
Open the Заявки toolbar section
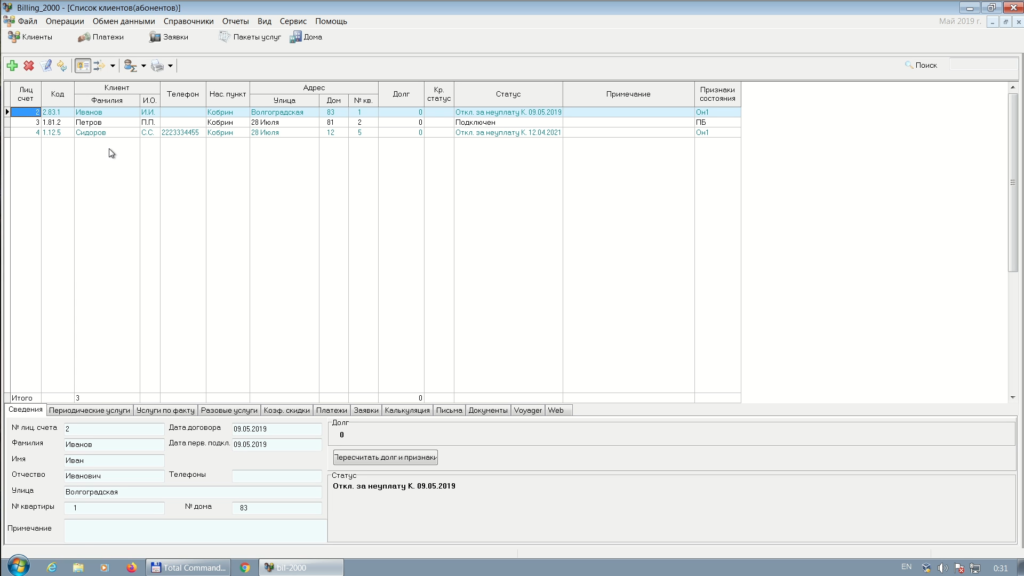(168, 37)
